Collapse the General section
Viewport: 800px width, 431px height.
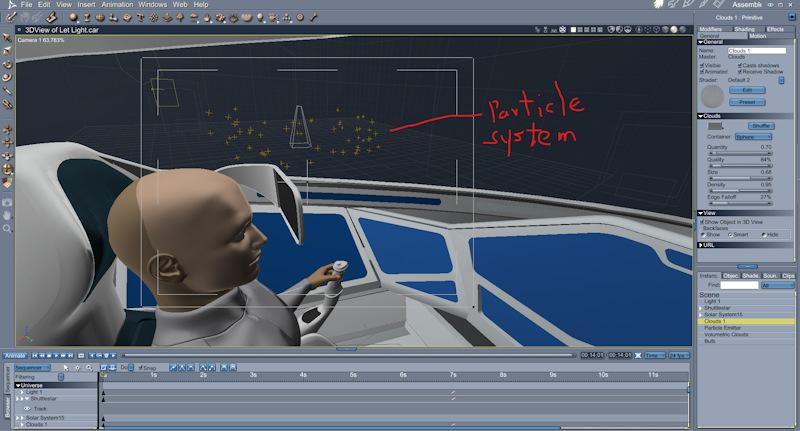[701, 42]
